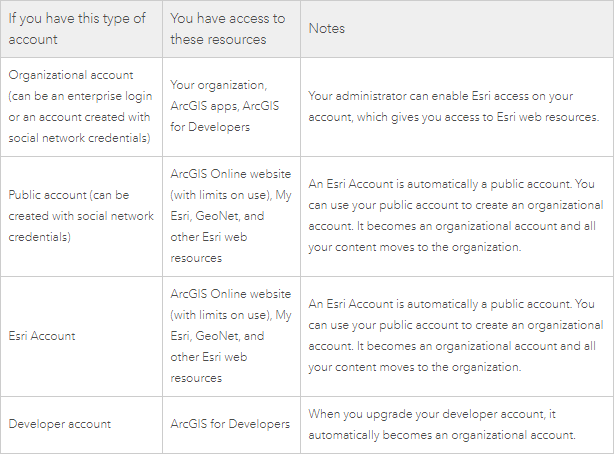Click the notes cell in the Esri Account row
Screen dimensions: 615x456
457,336
